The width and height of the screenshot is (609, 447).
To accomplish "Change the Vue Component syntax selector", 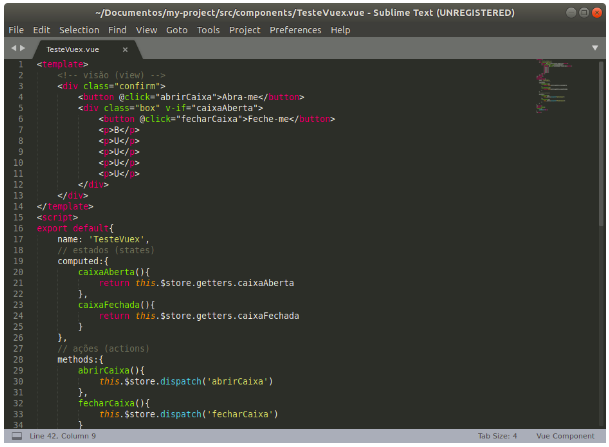I will tap(565, 436).
